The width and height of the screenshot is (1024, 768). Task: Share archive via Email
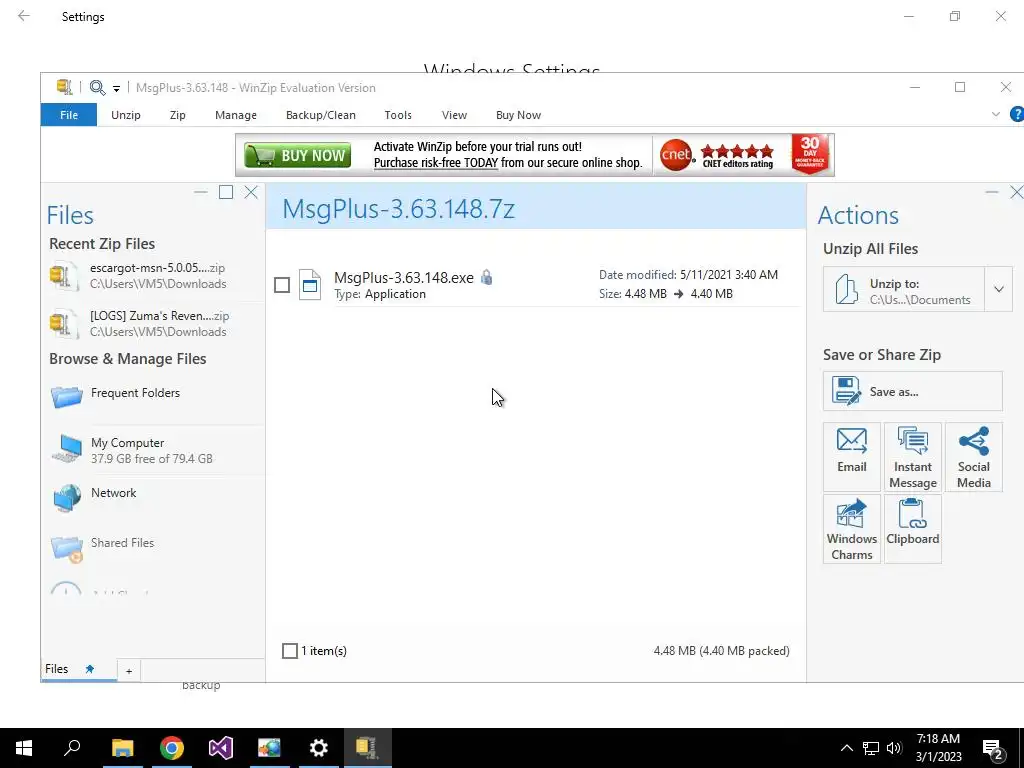(x=852, y=456)
